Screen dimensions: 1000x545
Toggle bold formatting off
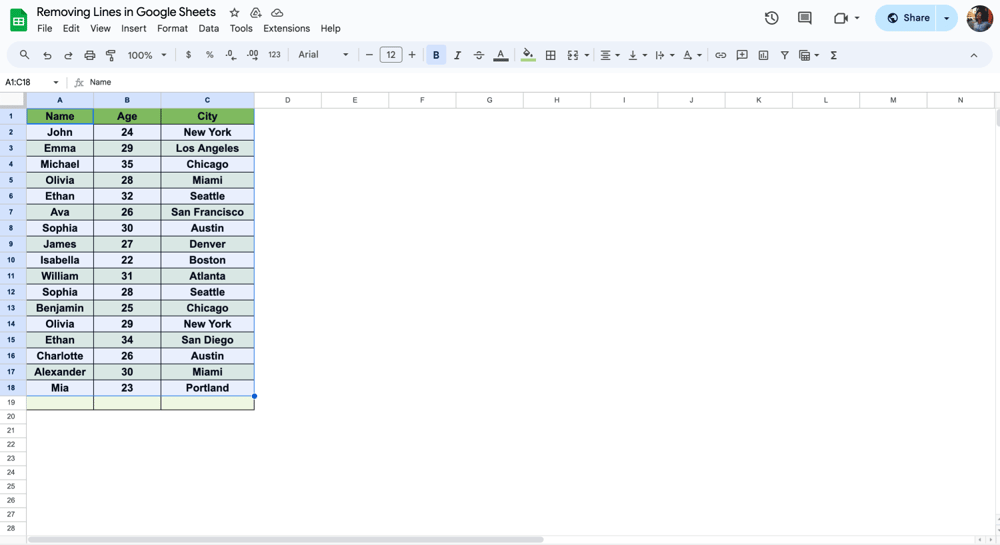point(436,55)
